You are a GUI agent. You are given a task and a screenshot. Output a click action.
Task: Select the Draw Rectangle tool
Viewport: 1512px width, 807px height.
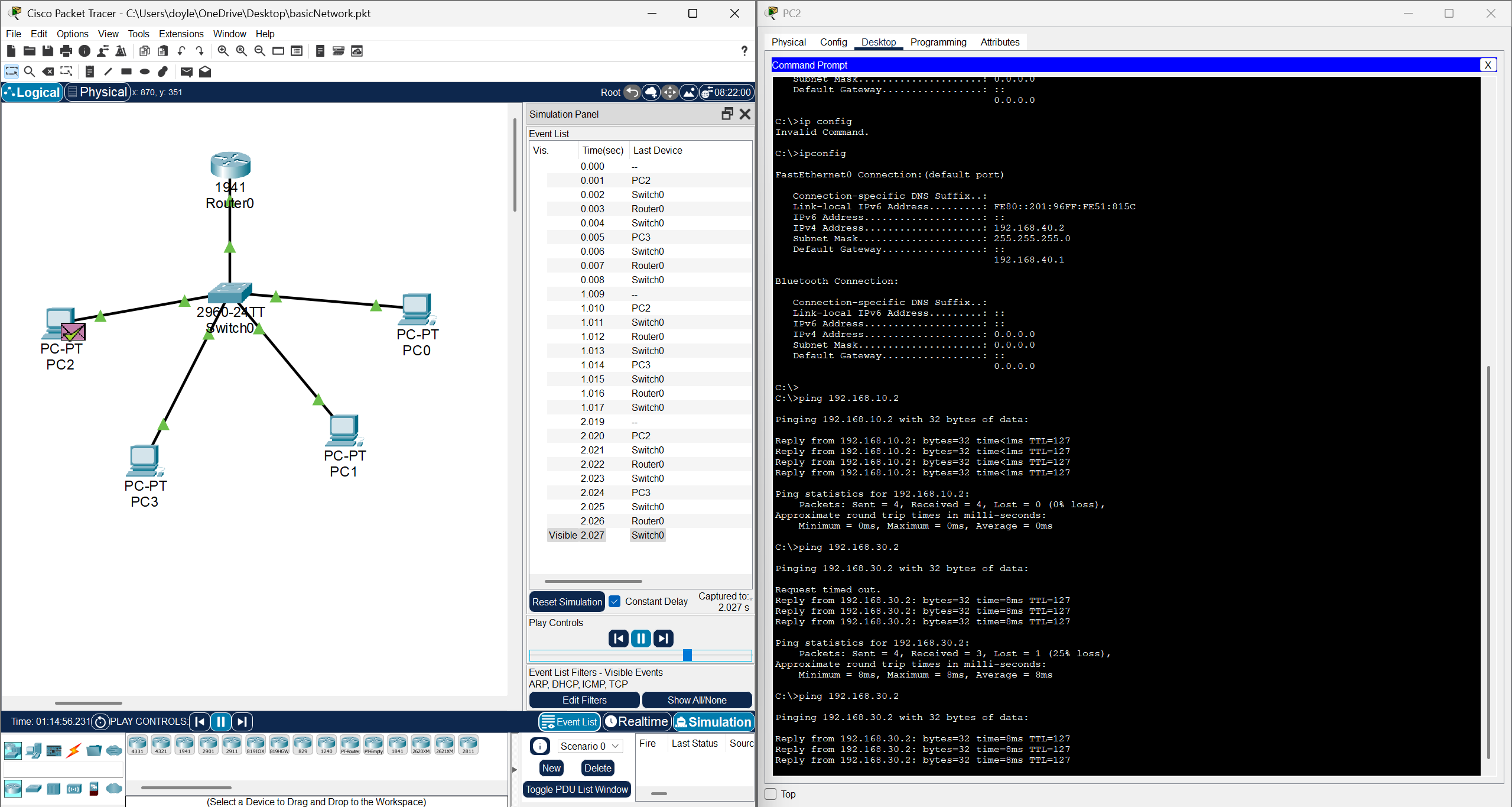126,72
